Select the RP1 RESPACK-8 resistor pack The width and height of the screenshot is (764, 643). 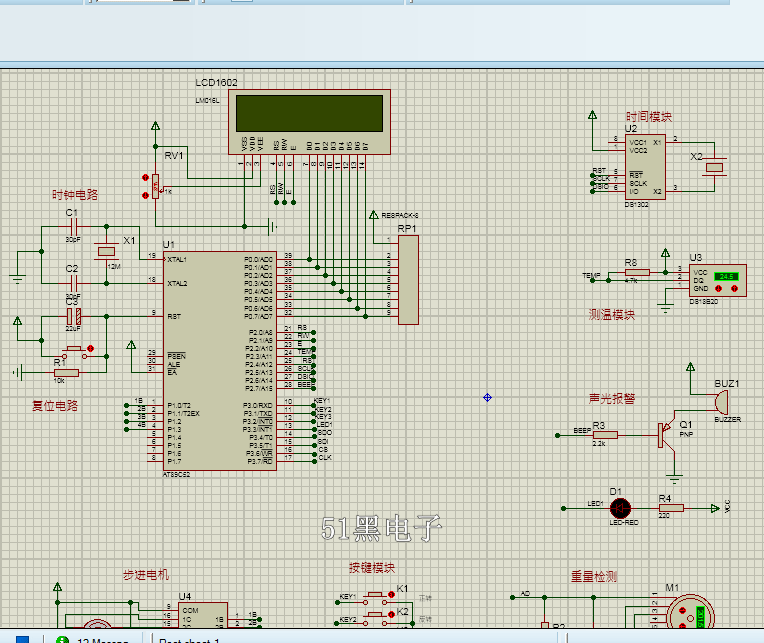click(x=408, y=280)
